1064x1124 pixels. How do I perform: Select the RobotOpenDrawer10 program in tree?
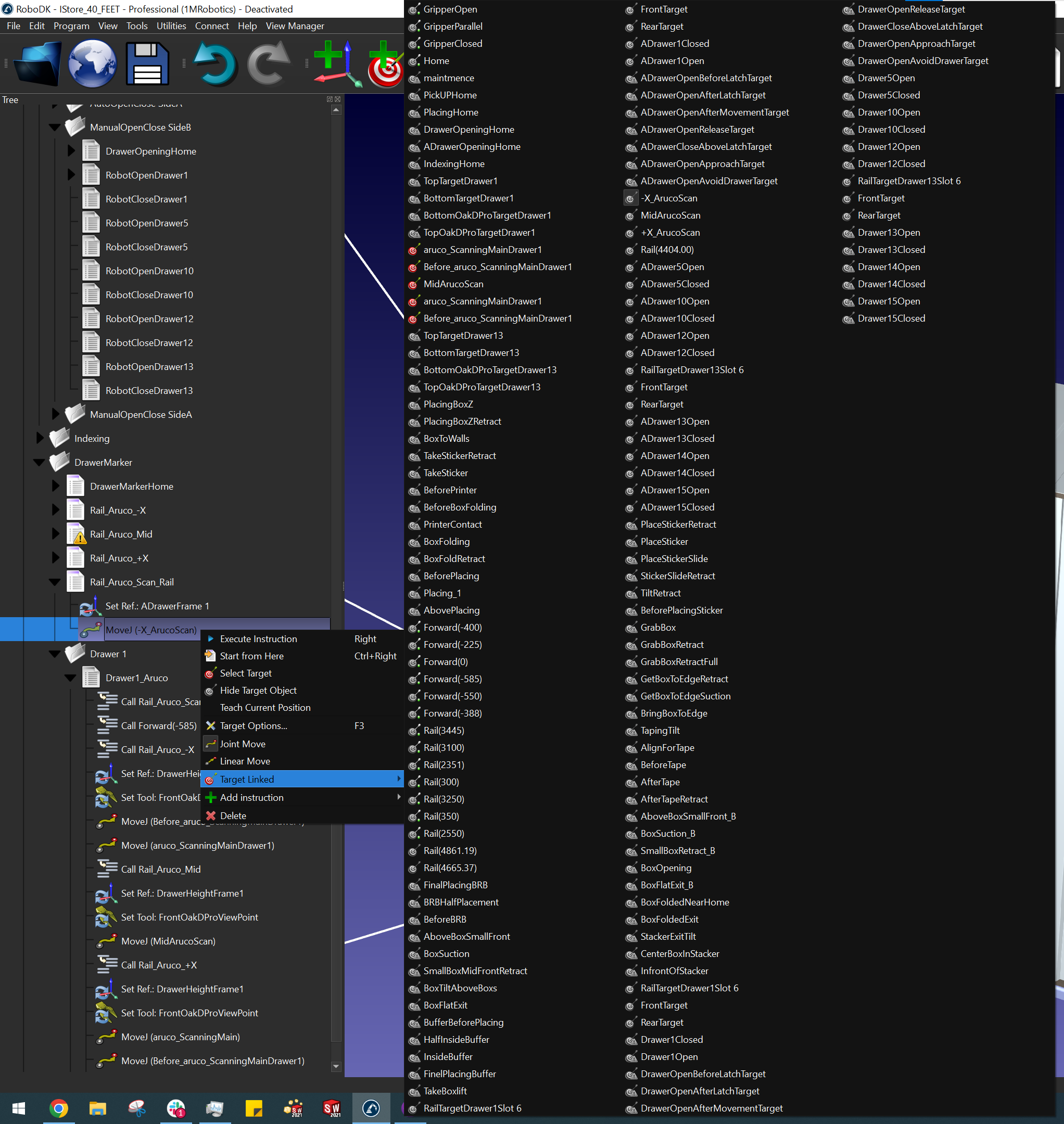click(149, 271)
